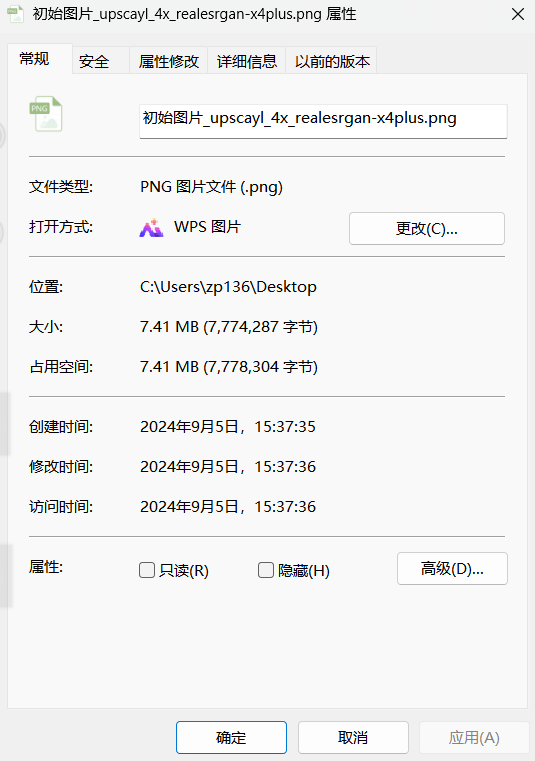Click the 取消 button

pyautogui.click(x=353, y=738)
